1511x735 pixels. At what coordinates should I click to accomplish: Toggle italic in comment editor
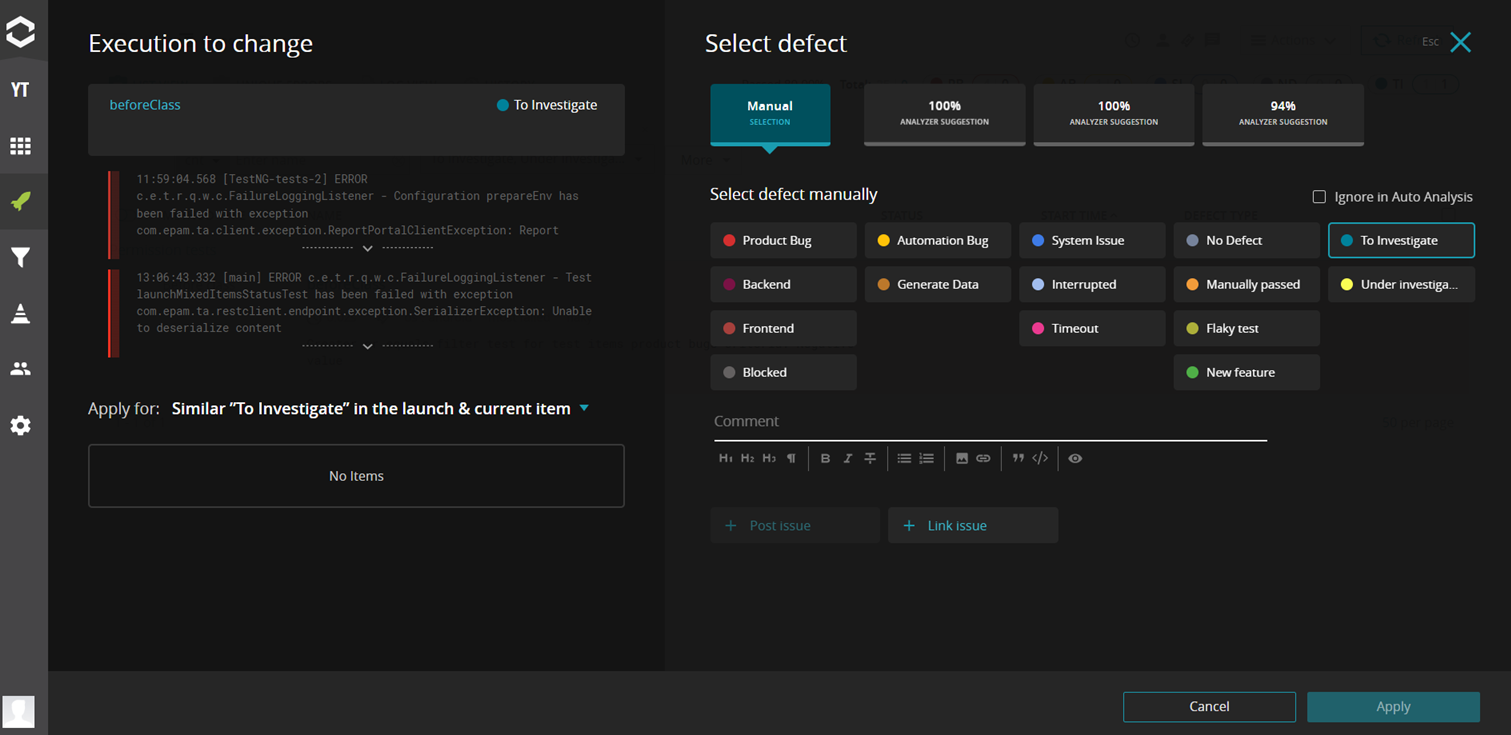coord(847,458)
